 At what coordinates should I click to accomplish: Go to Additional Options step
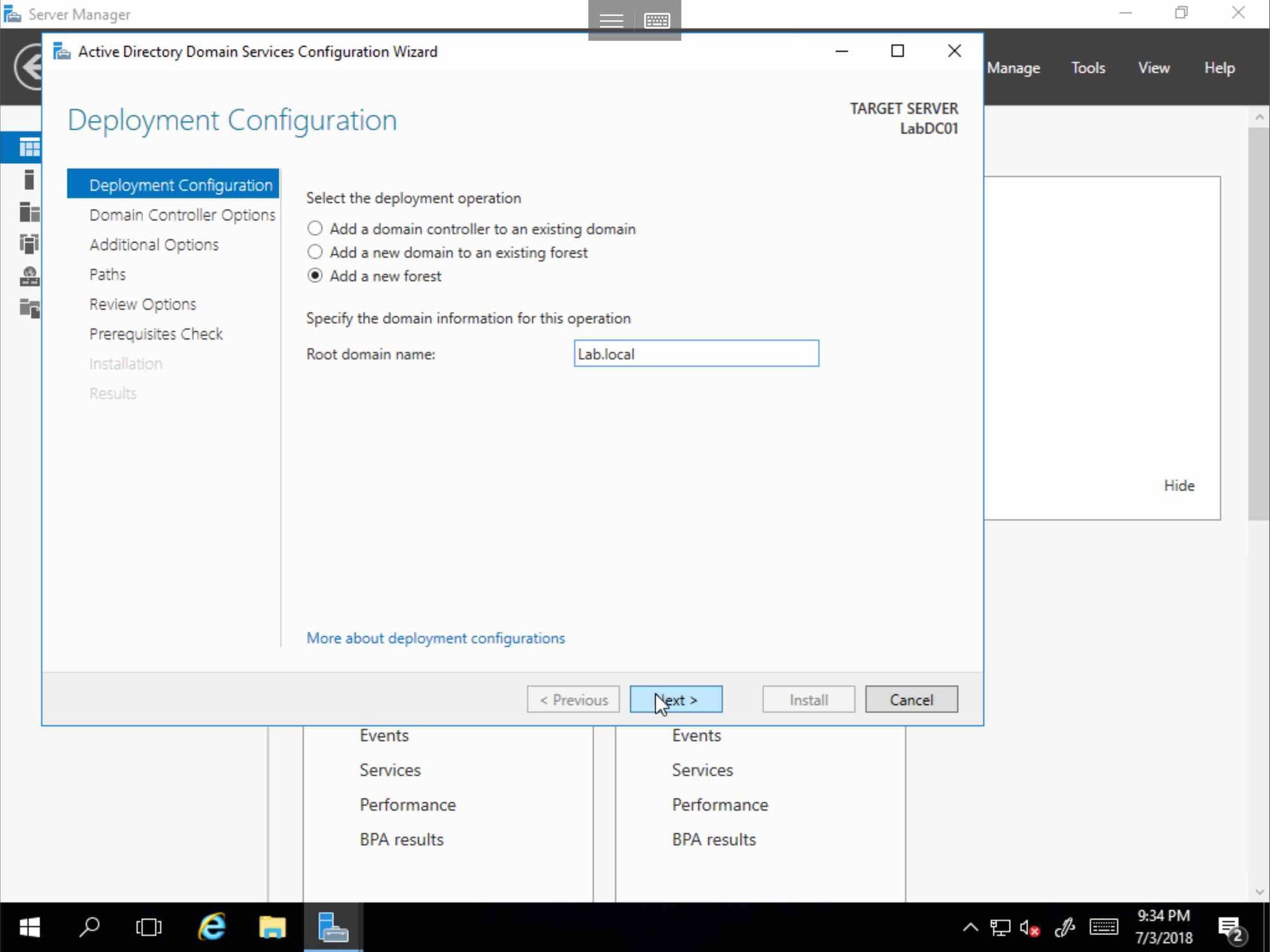point(154,245)
